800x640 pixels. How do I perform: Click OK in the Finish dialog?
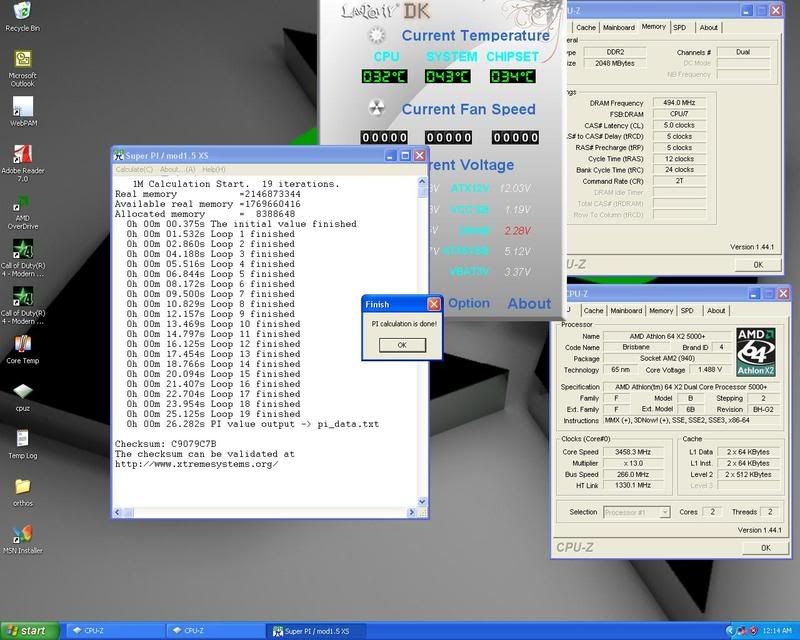click(x=401, y=344)
